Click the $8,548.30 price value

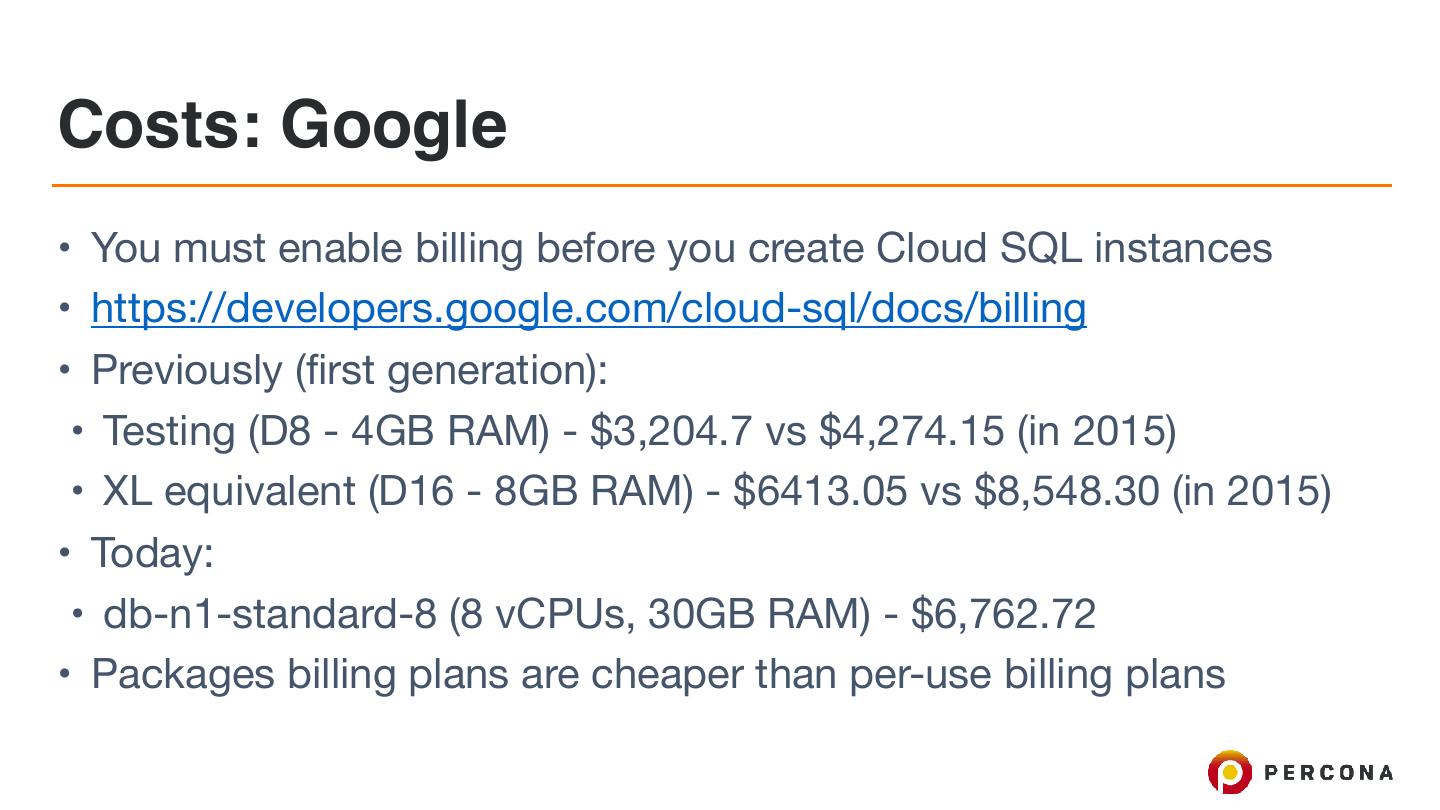(x=1066, y=491)
